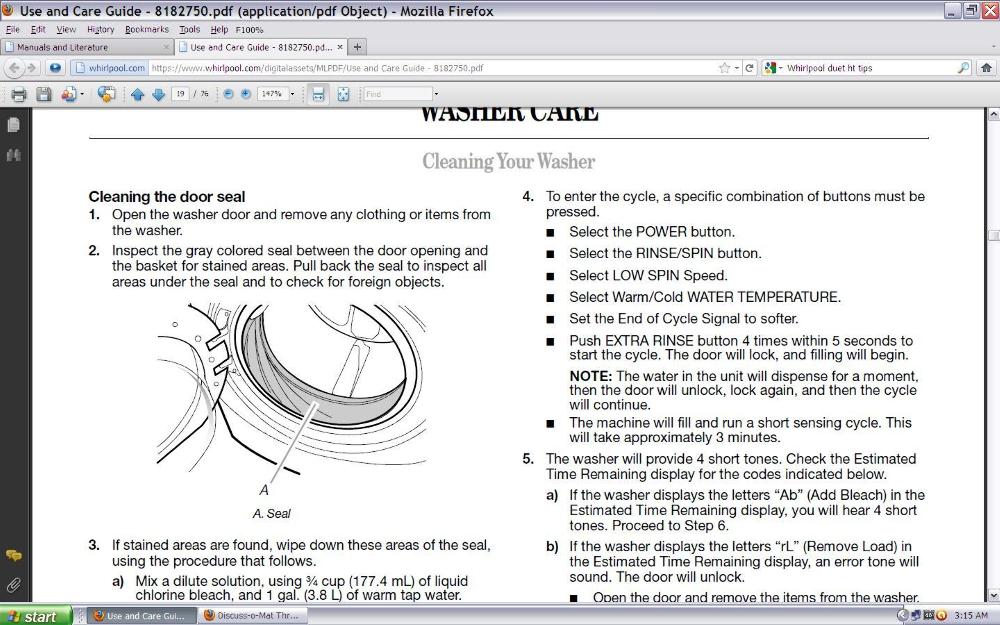Open the Tools menu
1000x625 pixels.
point(189,29)
